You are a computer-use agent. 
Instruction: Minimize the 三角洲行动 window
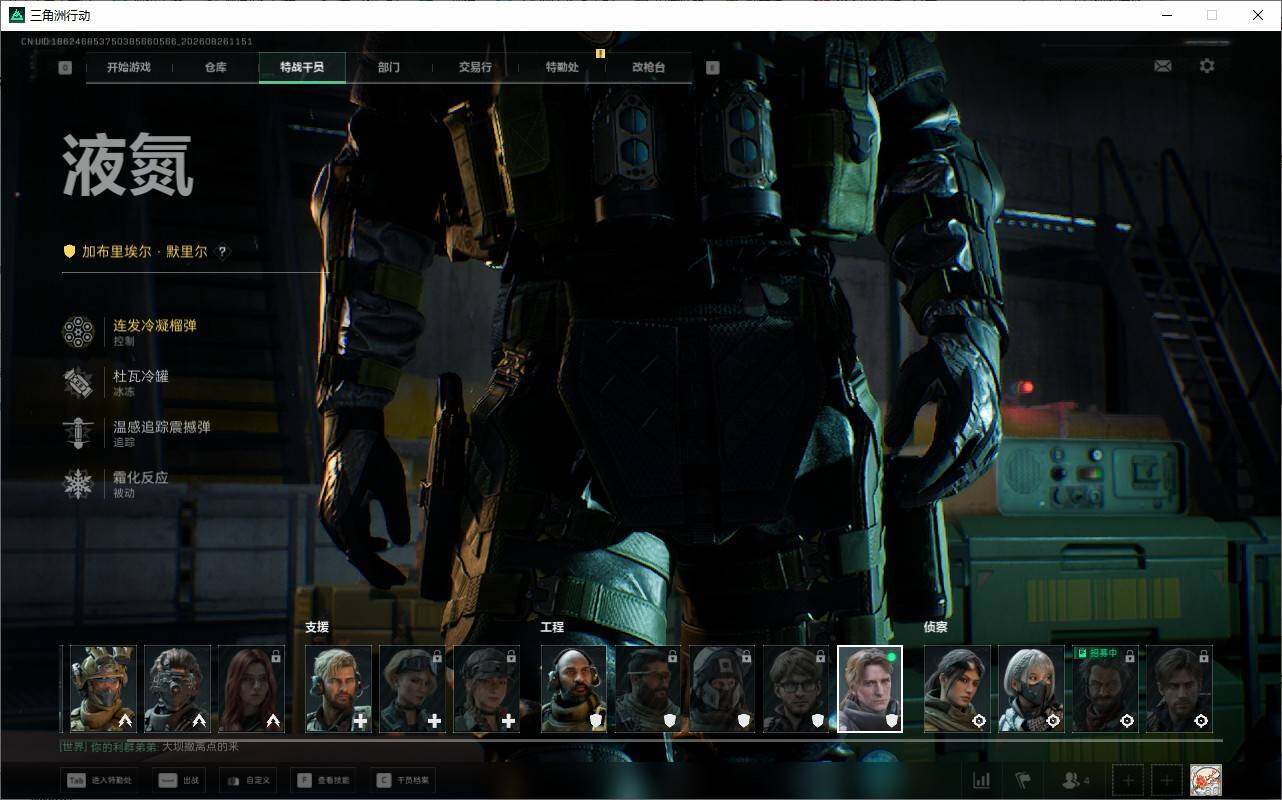click(x=1166, y=15)
